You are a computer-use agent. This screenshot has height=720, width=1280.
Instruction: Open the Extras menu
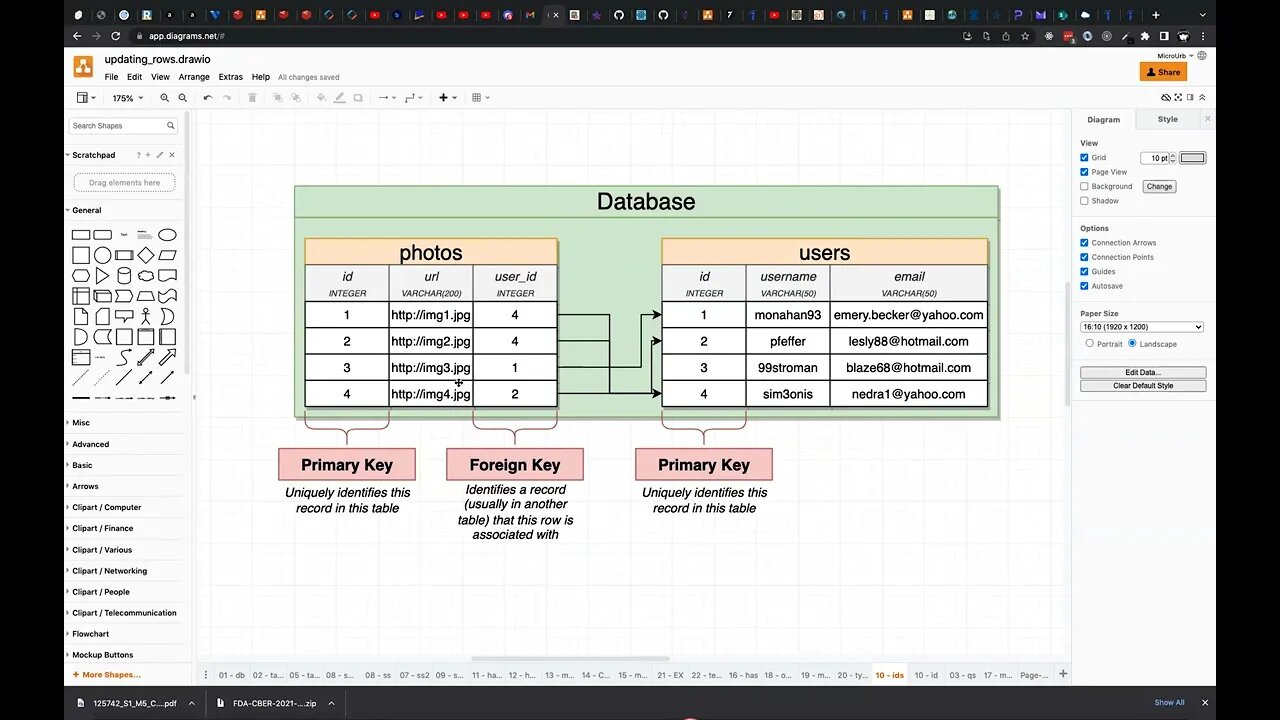tap(231, 77)
